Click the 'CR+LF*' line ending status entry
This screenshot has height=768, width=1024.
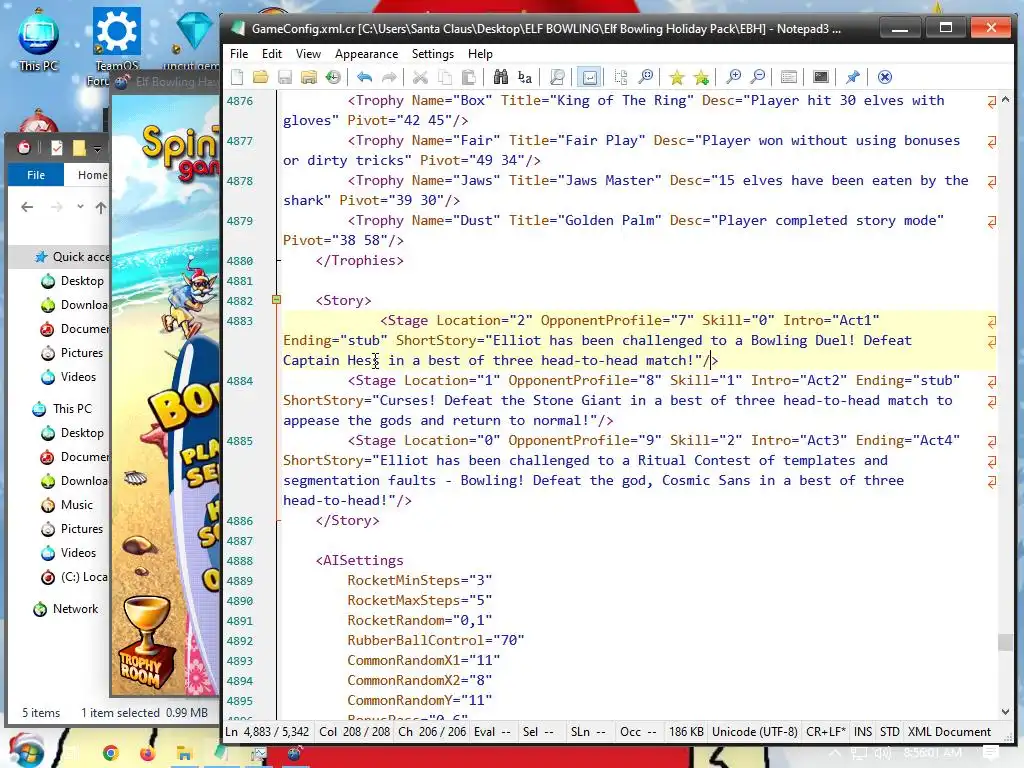click(x=825, y=731)
